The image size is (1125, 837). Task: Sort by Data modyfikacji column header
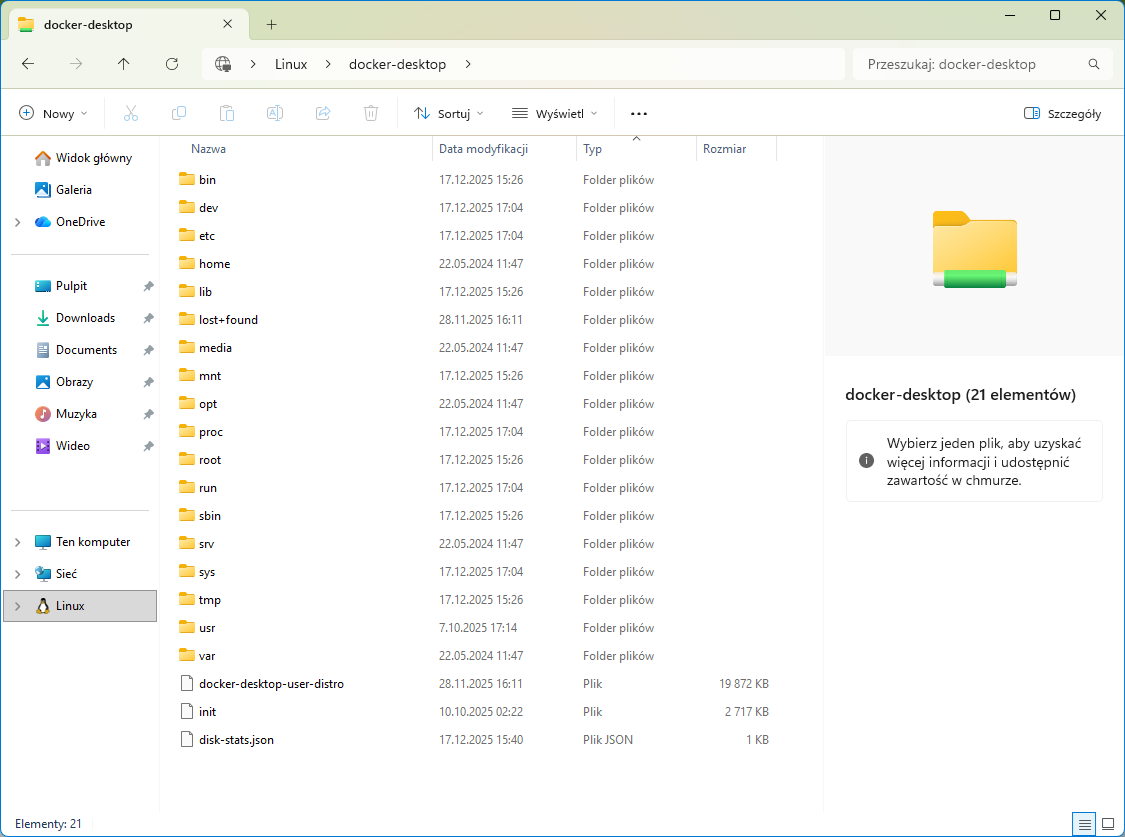point(483,149)
